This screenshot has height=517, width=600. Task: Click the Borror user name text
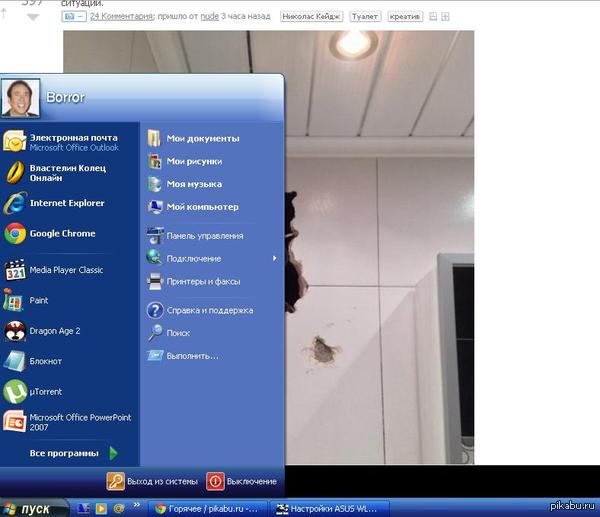65,97
